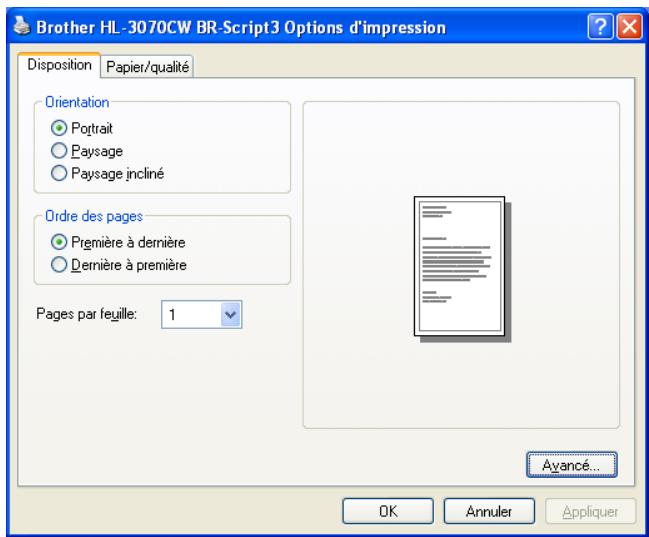Click the page layout preview thumbnail

pos(462,268)
